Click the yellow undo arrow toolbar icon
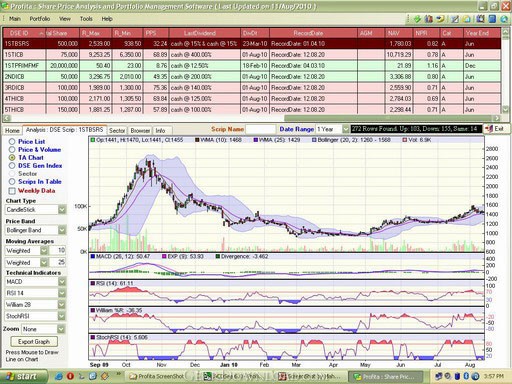The width and height of the screenshot is (512, 384). [x=440, y=19]
